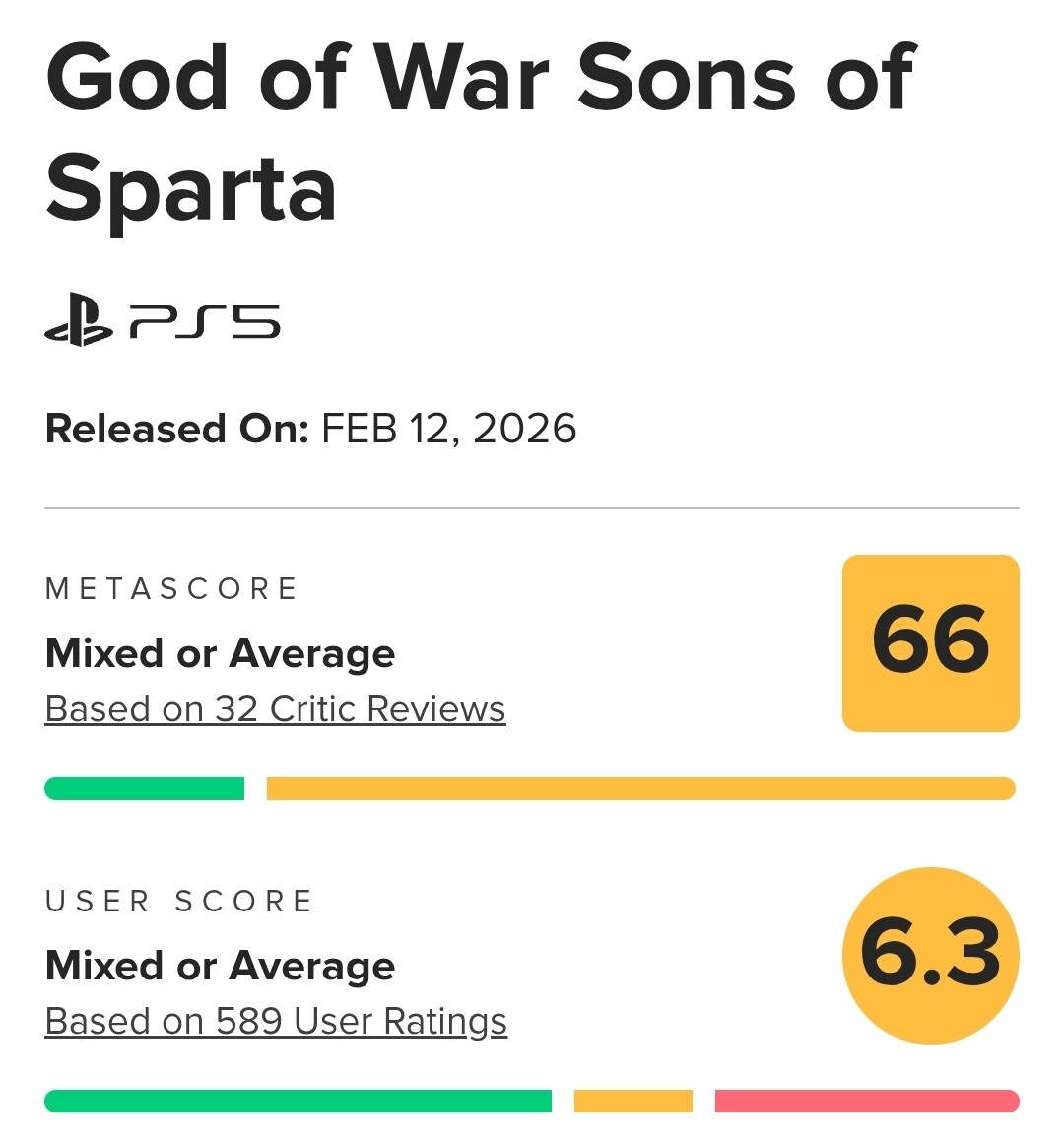Click Mixed or Average under Metascore
Screen dimensions: 1064x1146
(x=220, y=653)
